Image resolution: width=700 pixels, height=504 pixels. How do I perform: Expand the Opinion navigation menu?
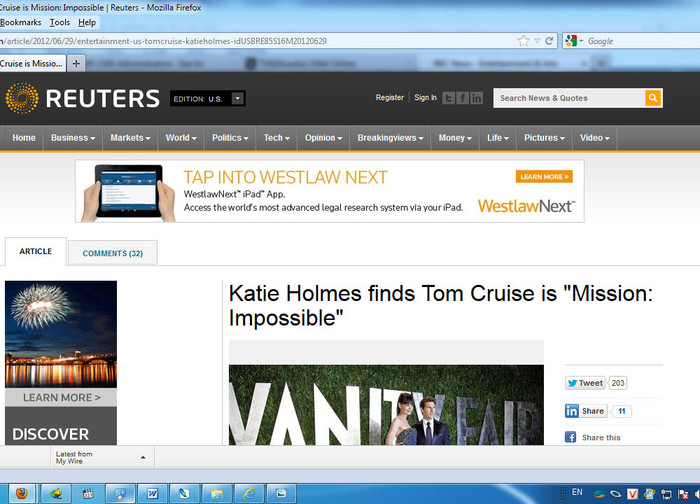point(323,138)
